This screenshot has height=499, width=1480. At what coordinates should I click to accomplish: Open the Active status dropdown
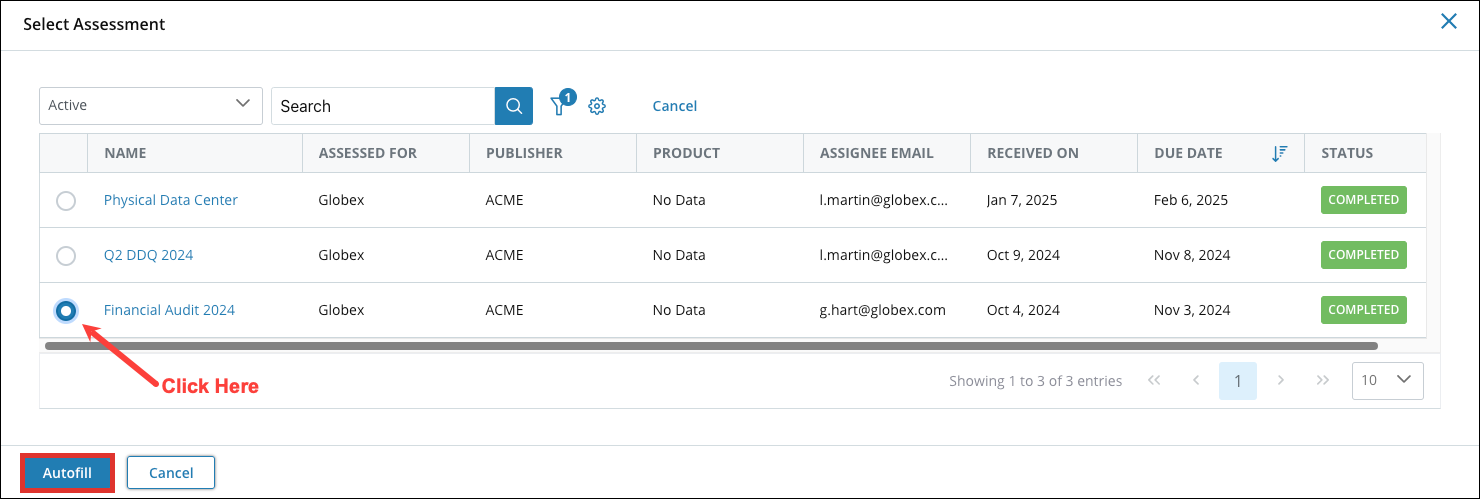tap(151, 106)
